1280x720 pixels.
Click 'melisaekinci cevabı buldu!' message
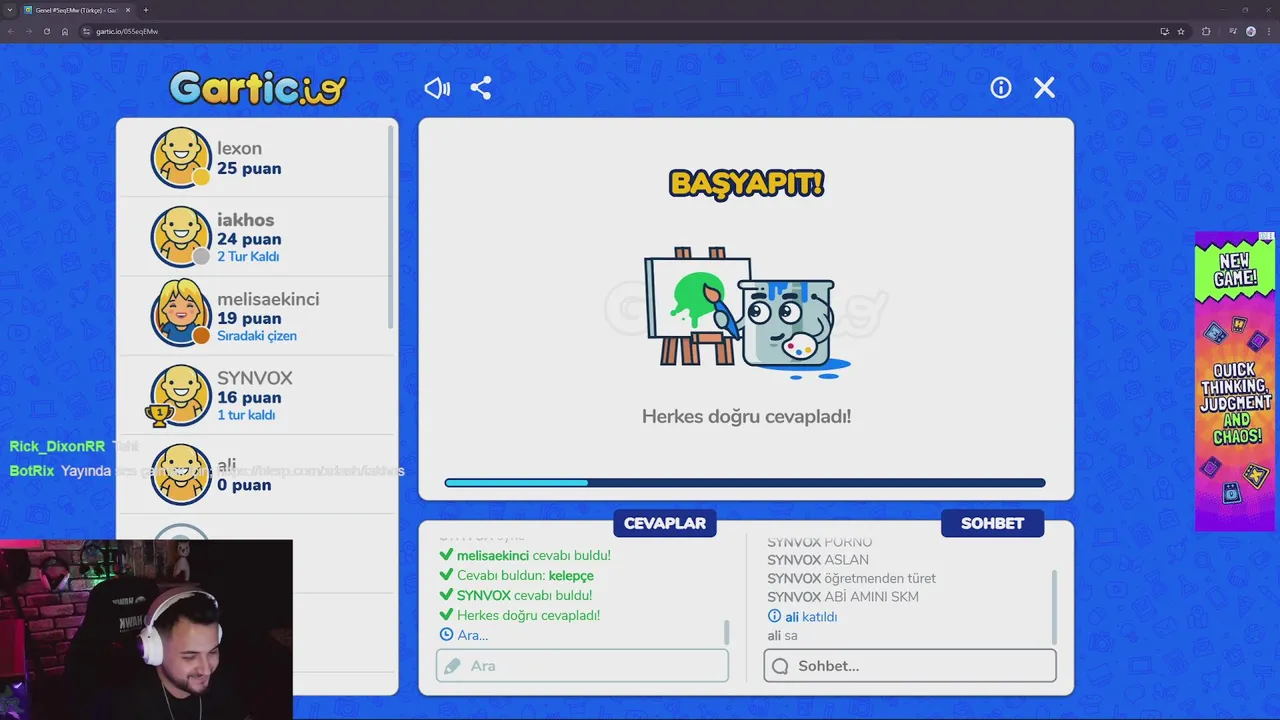(533, 555)
